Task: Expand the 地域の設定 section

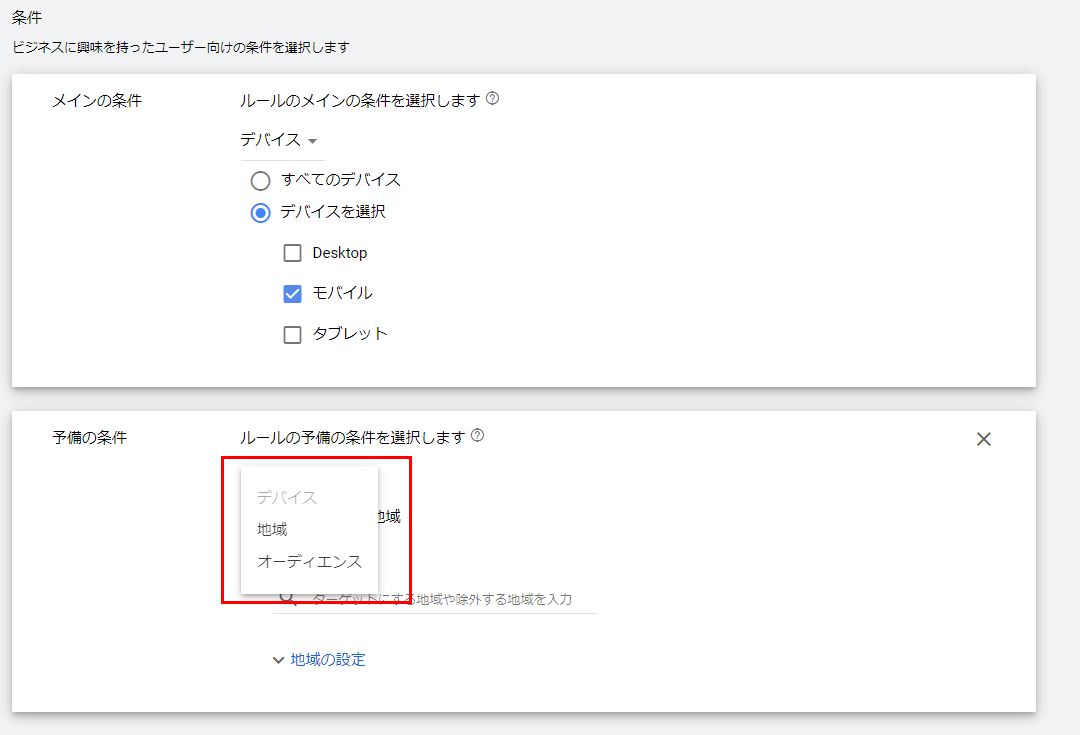Action: click(327, 660)
